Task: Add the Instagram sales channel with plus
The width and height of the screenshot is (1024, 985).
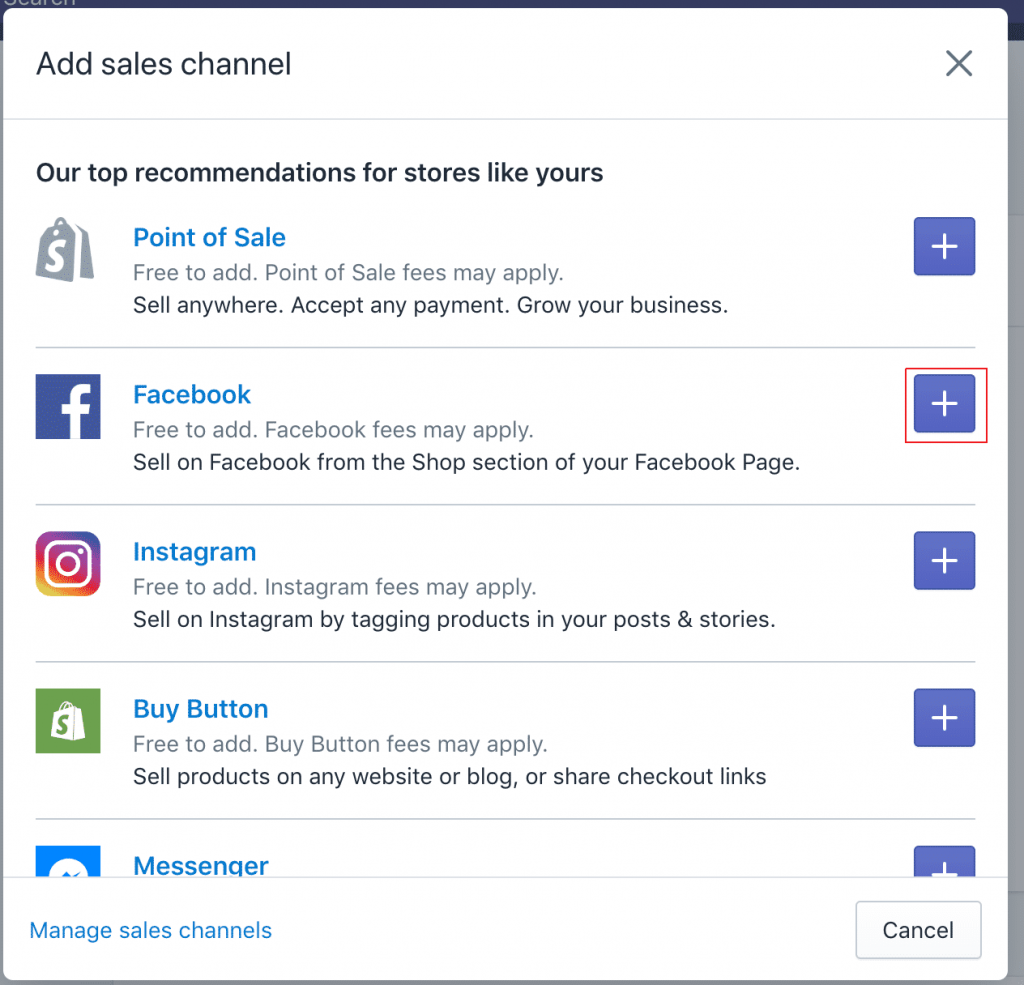Action: pos(944,561)
